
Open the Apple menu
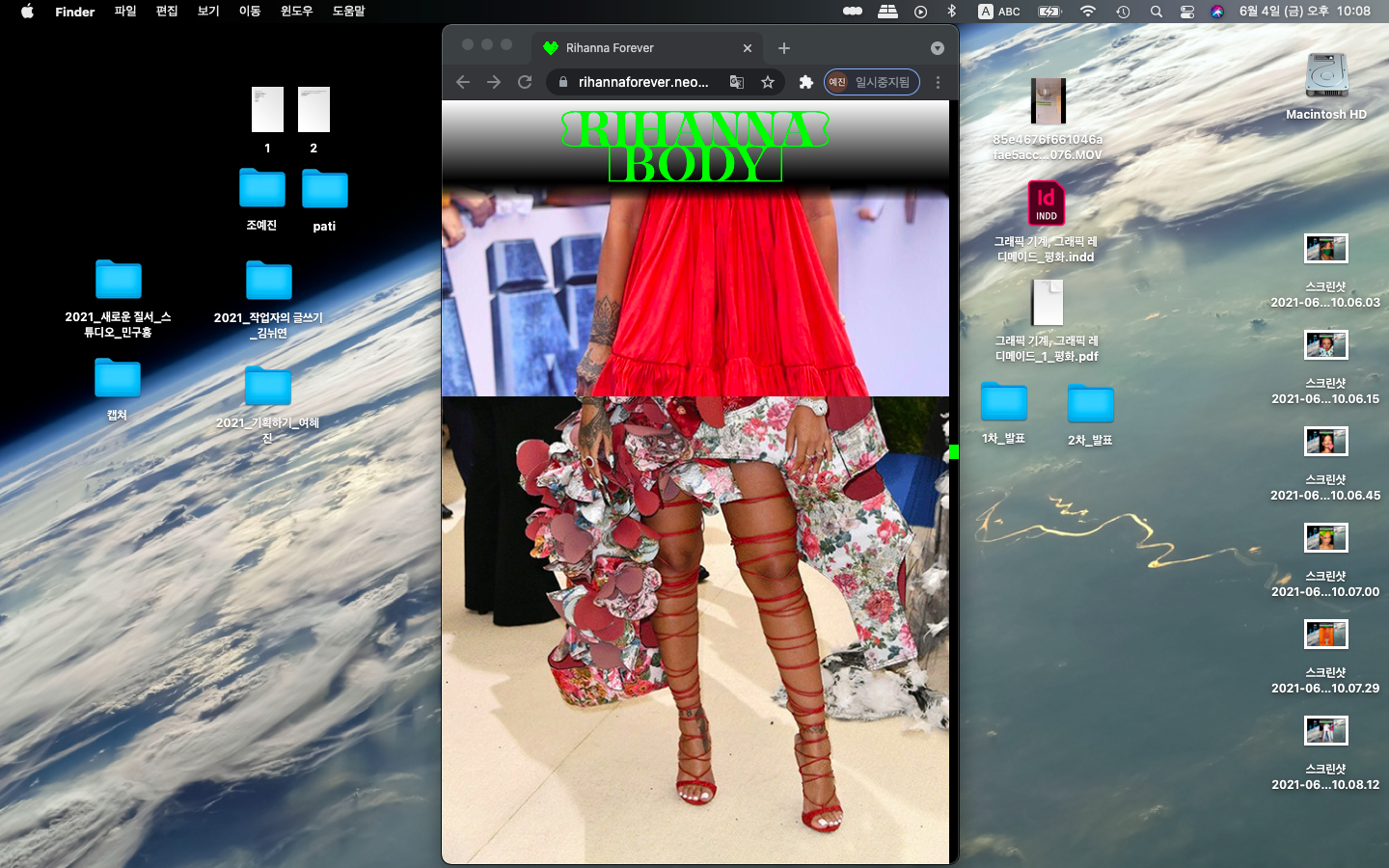tap(27, 12)
